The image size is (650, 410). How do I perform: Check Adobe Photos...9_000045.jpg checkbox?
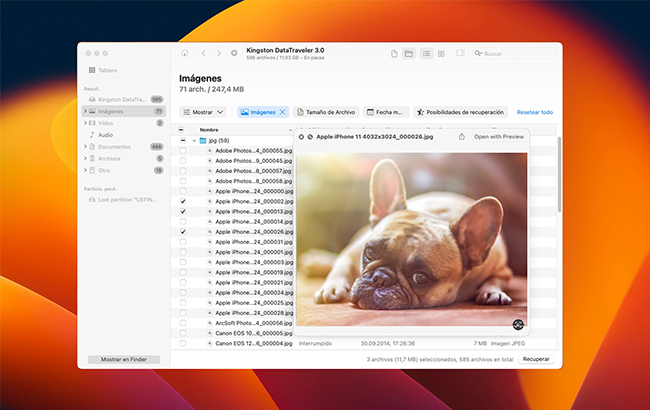point(183,161)
